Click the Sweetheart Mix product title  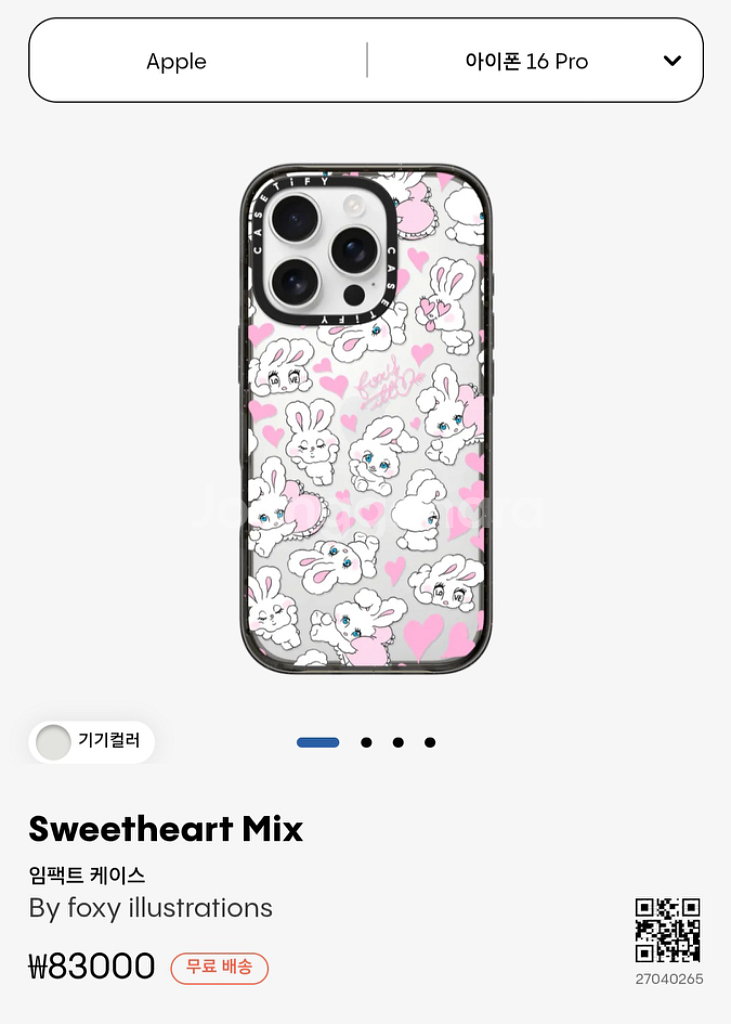tap(166, 829)
